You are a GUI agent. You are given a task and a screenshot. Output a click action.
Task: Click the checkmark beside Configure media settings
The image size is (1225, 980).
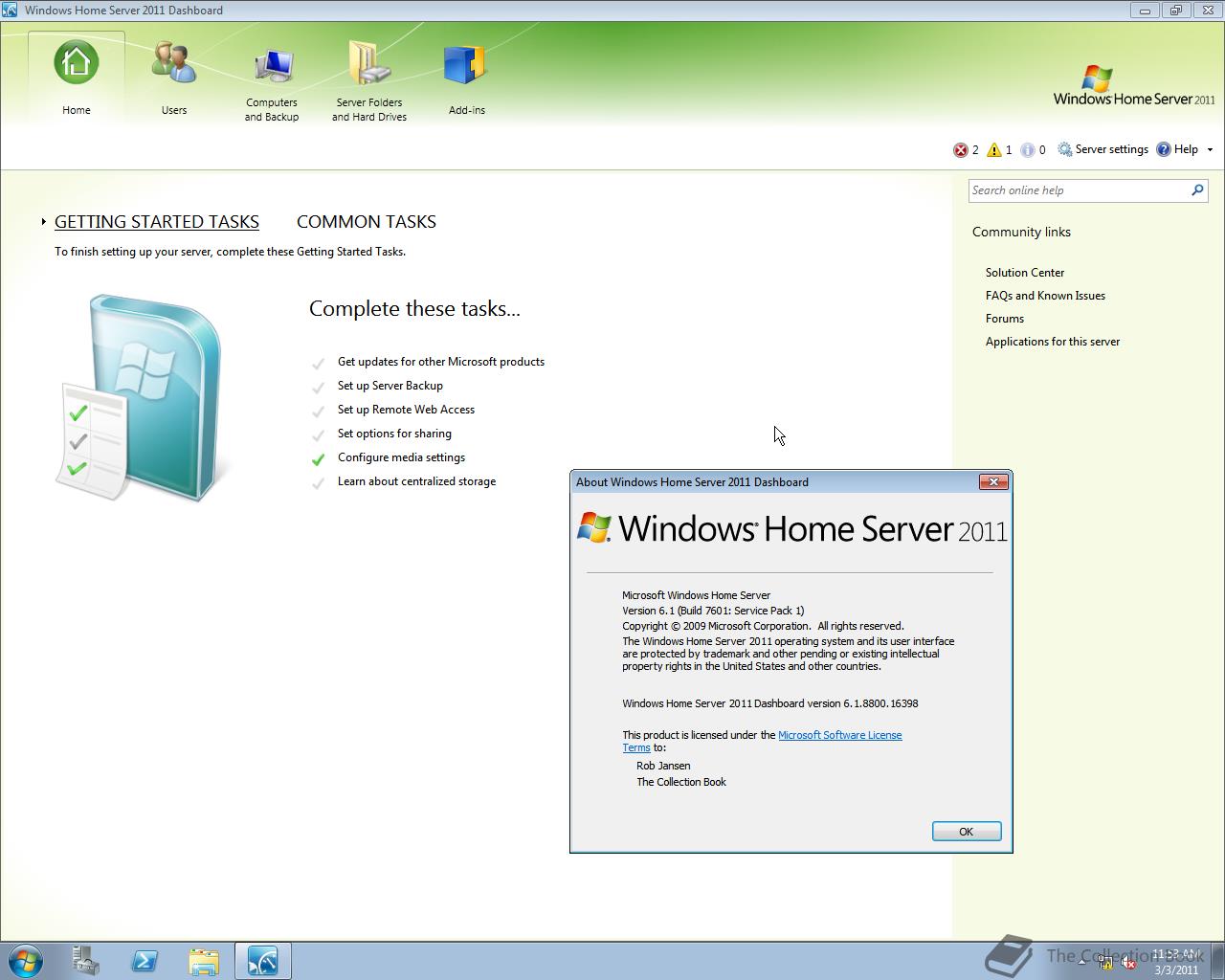pos(318,458)
